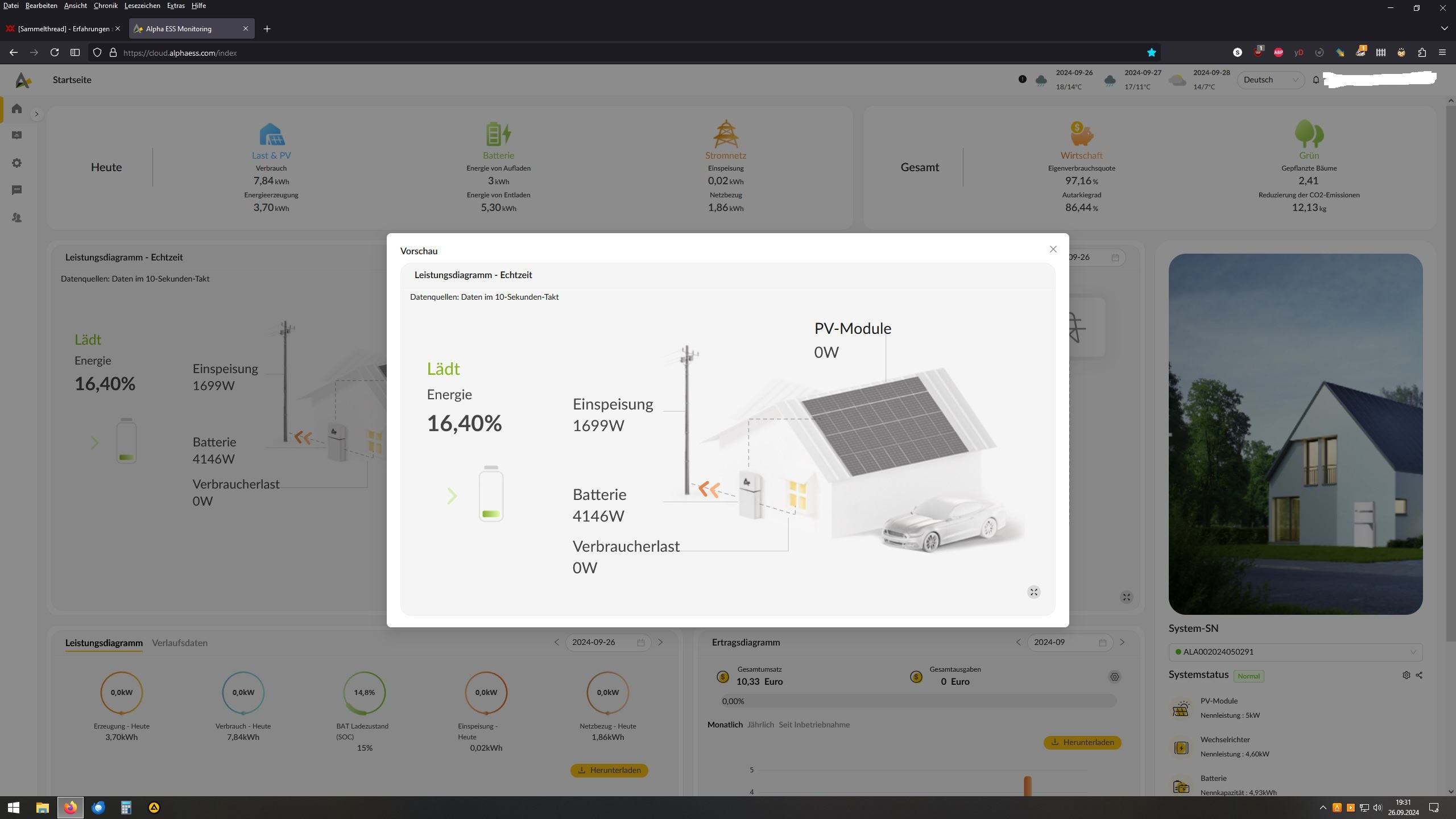Close the Vorschau preview dialog

click(1053, 249)
